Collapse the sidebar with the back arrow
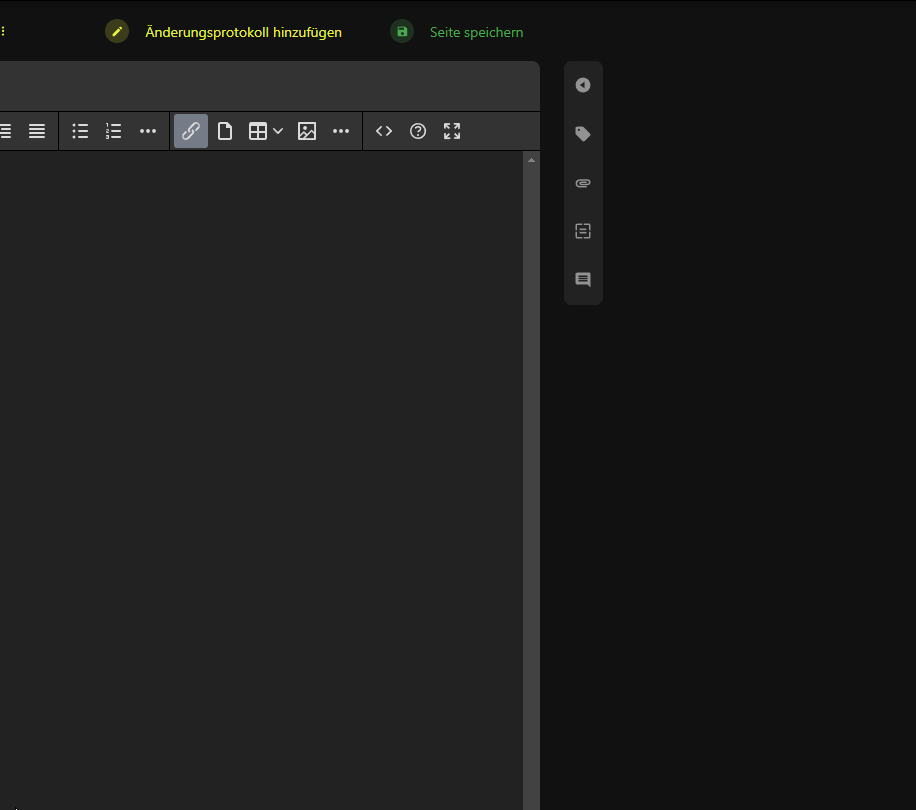 pyautogui.click(x=583, y=85)
